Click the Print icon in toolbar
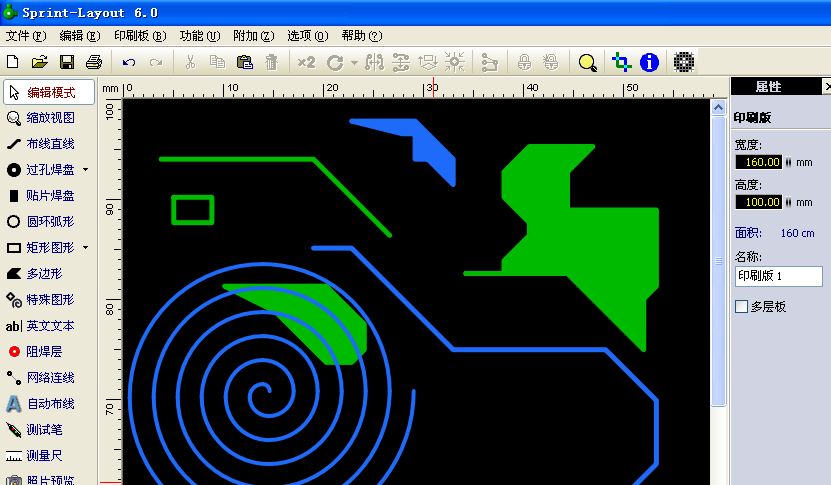The width and height of the screenshot is (831, 485). click(93, 62)
